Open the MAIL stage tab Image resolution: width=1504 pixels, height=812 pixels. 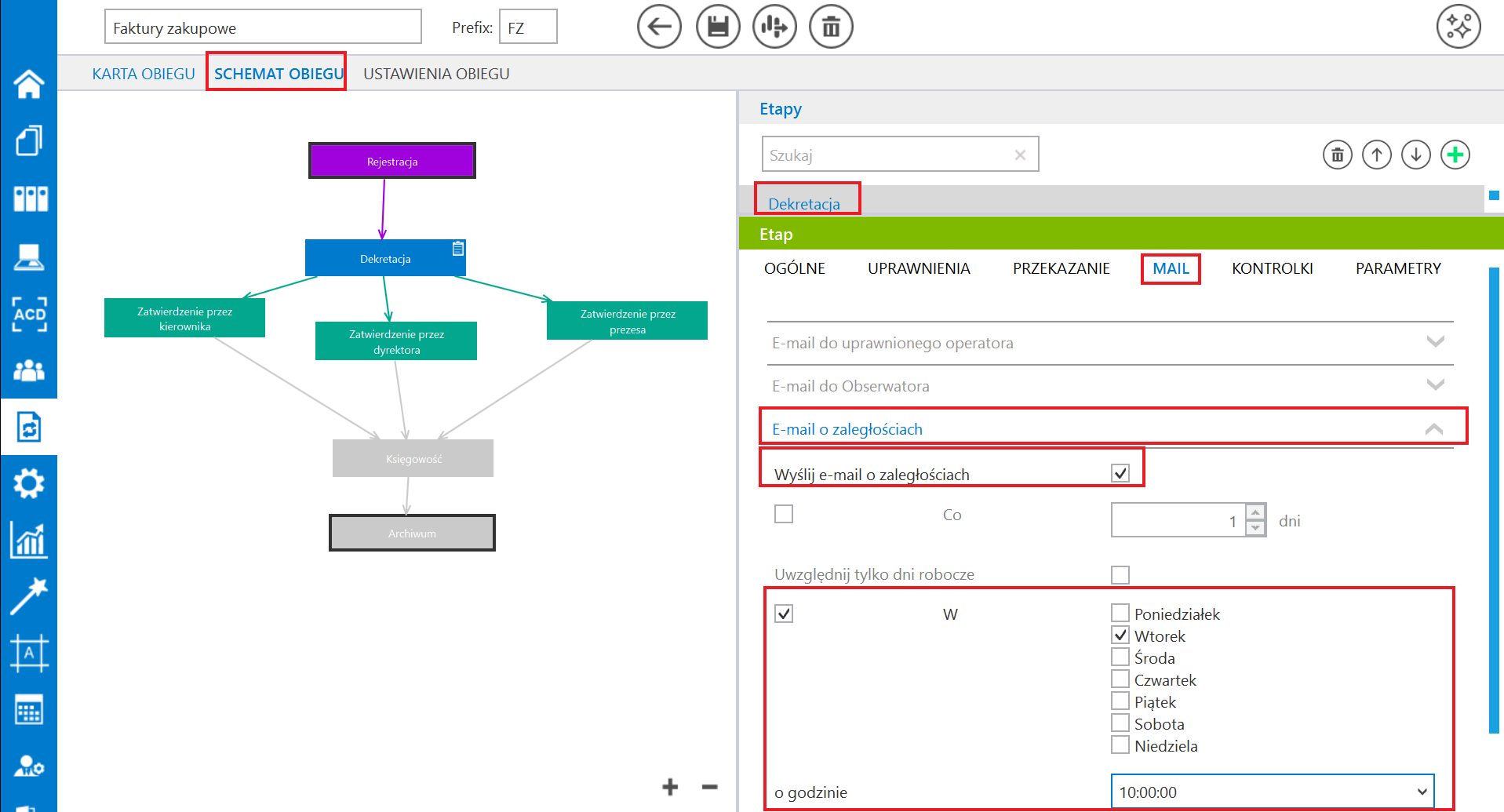[1171, 268]
